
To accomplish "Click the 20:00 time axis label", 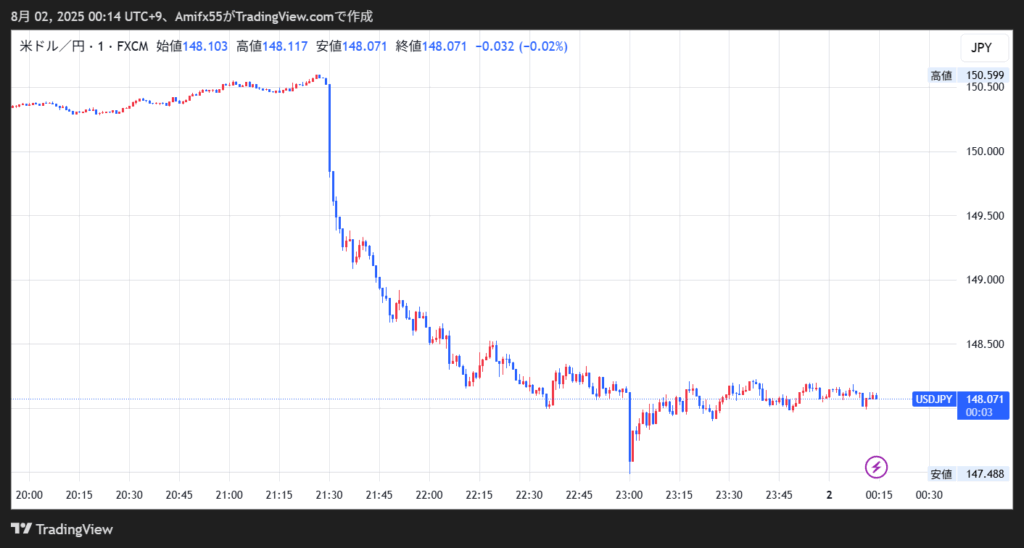I will coord(29,495).
